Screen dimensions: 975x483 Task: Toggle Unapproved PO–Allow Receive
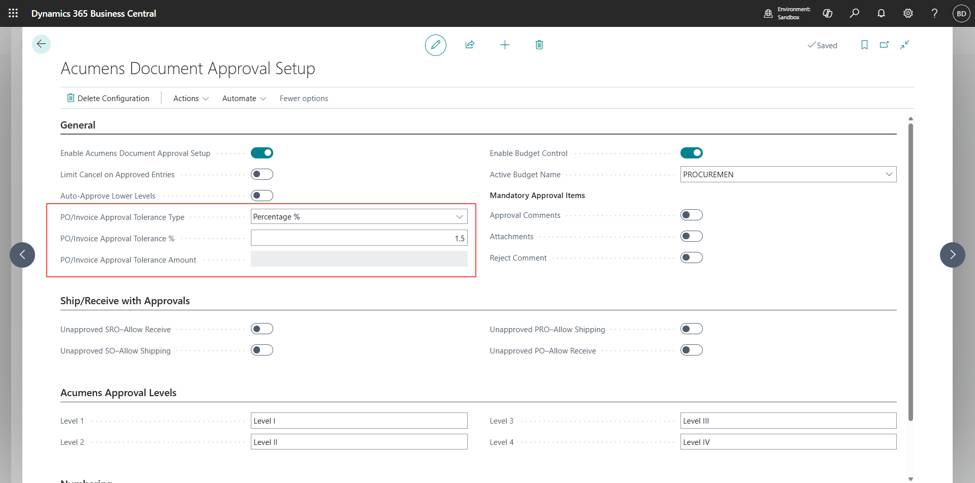coord(691,350)
